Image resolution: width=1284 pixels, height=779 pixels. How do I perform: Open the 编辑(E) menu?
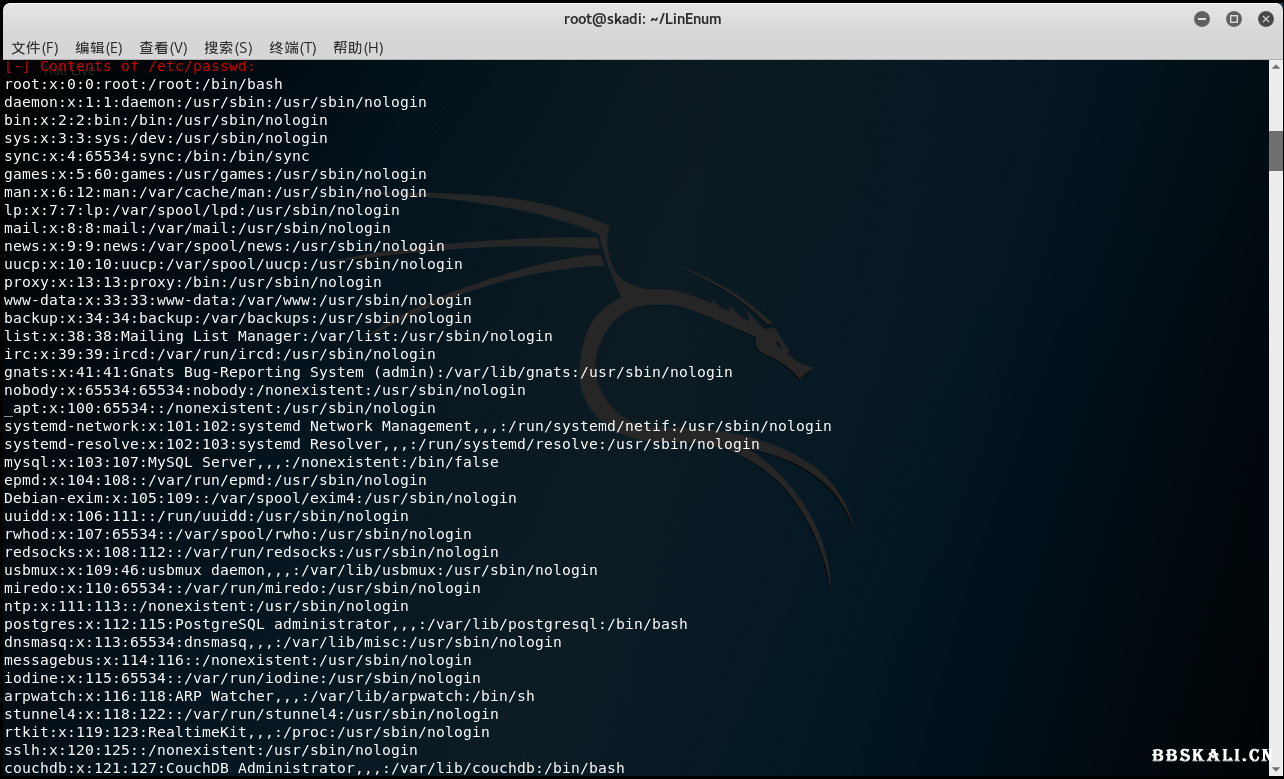click(x=99, y=48)
